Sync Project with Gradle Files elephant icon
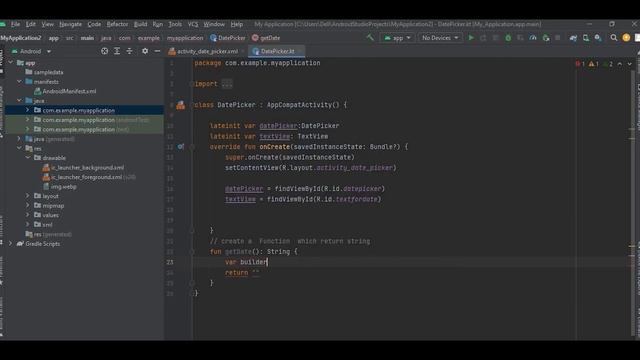The width and height of the screenshot is (640, 360). [573, 38]
